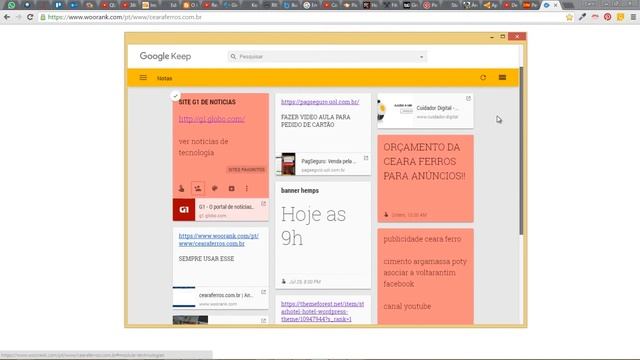Image resolution: width=640 pixels, height=360 pixels.
Task: Click 'cimento argamassa poty' note line
Action: click(x=425, y=261)
